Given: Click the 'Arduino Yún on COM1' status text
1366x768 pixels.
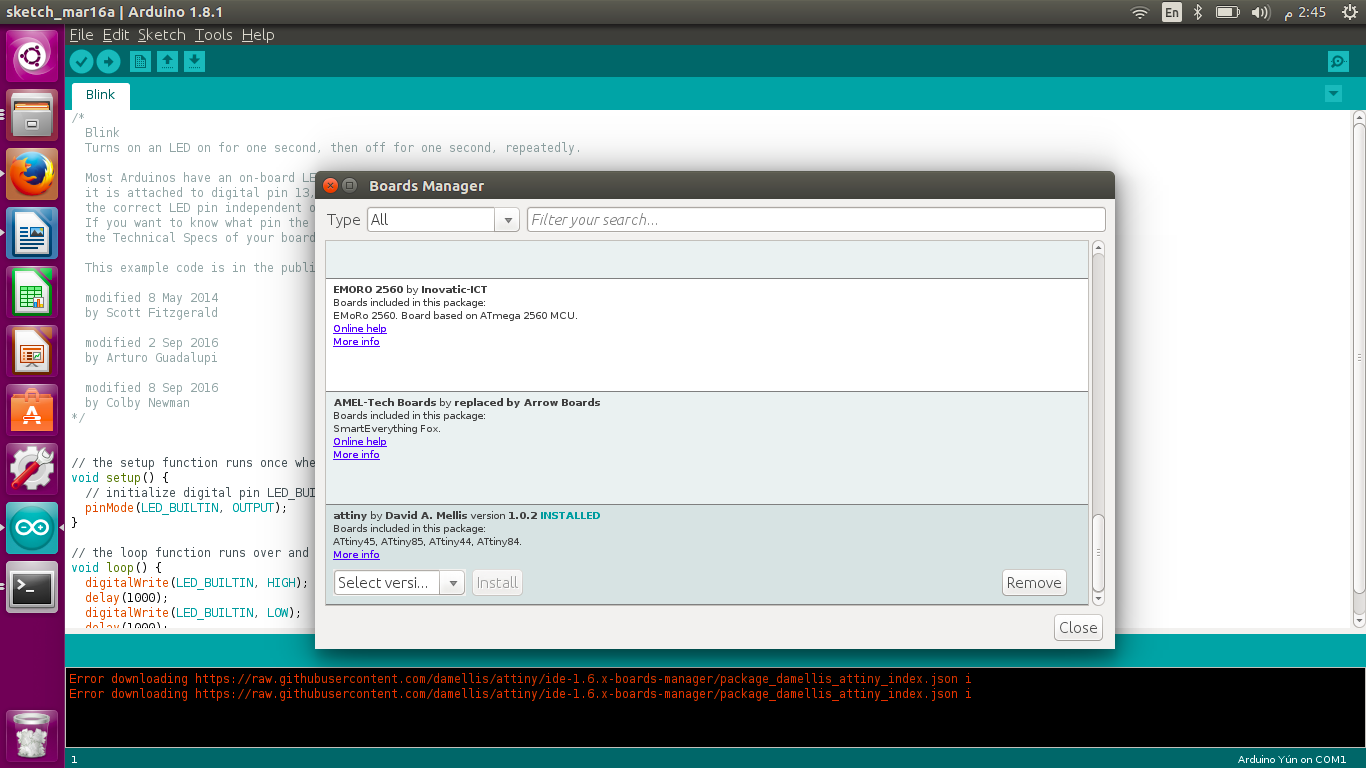Looking at the screenshot, I should [1292, 760].
